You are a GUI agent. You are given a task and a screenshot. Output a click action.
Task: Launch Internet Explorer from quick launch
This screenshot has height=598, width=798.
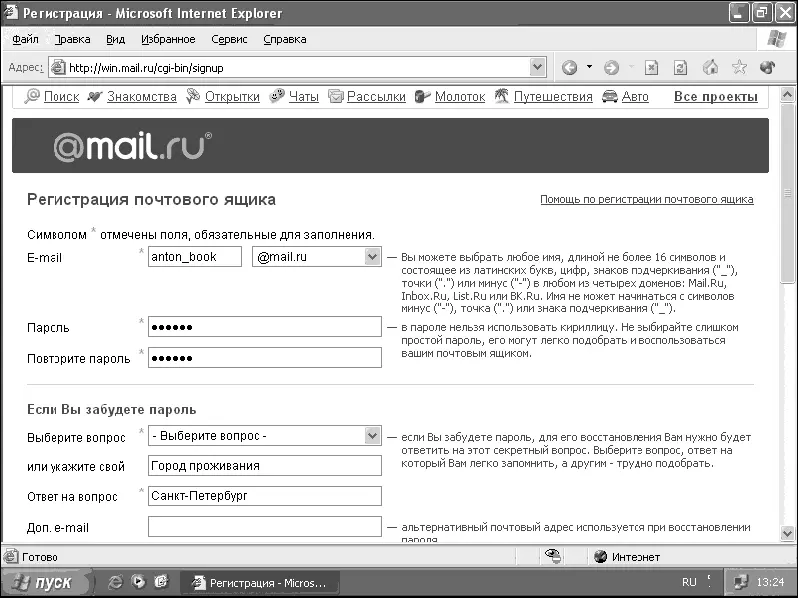[116, 582]
